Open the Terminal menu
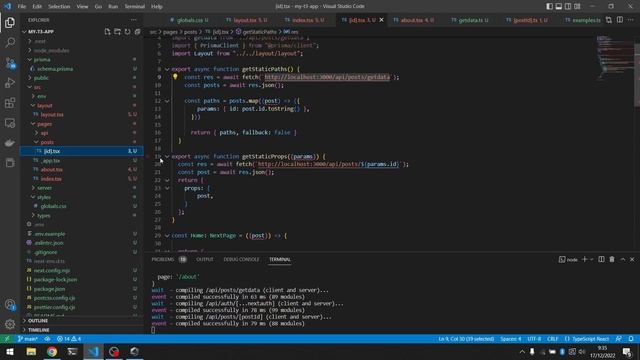The width and height of the screenshot is (640, 360). pos(135,6)
